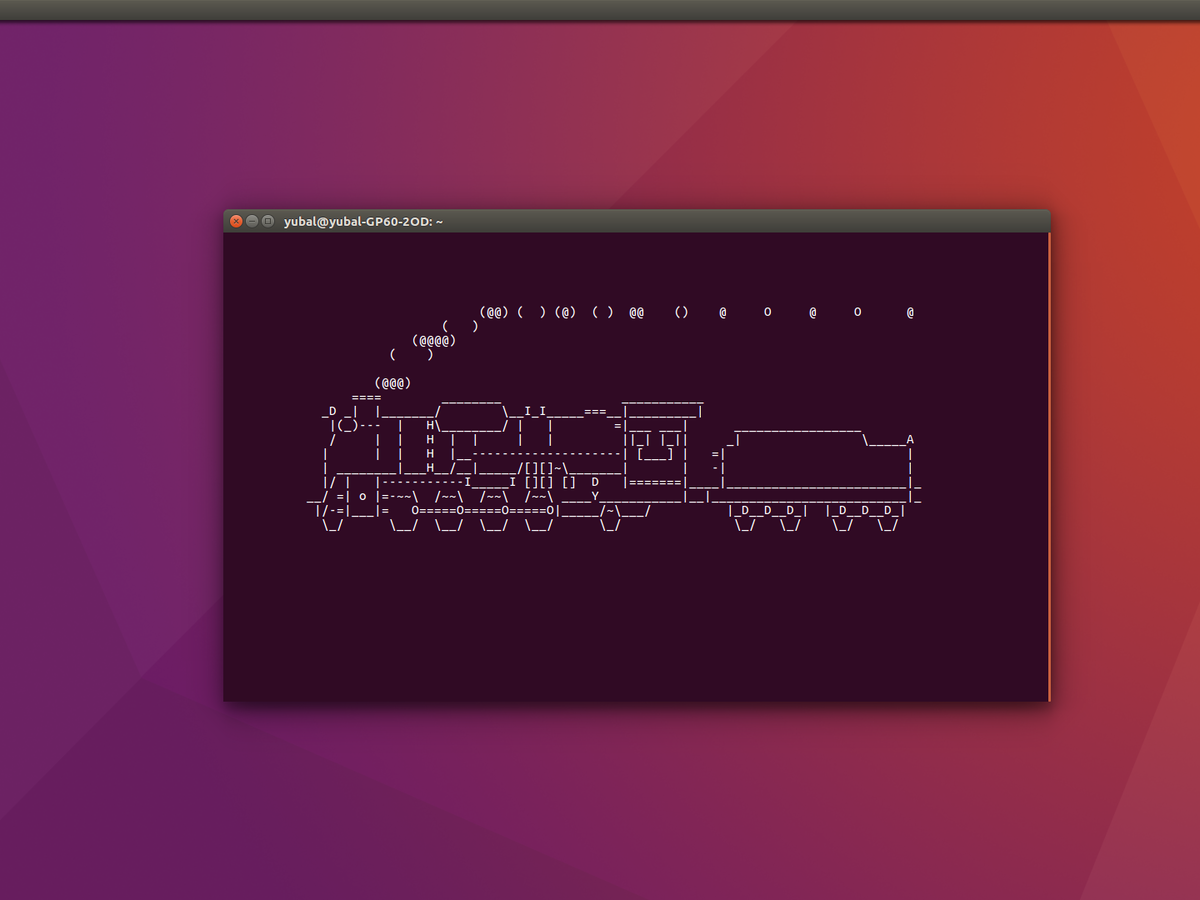Viewport: 1200px width, 900px height.
Task: Minimize the terminal window
Action: [252, 221]
